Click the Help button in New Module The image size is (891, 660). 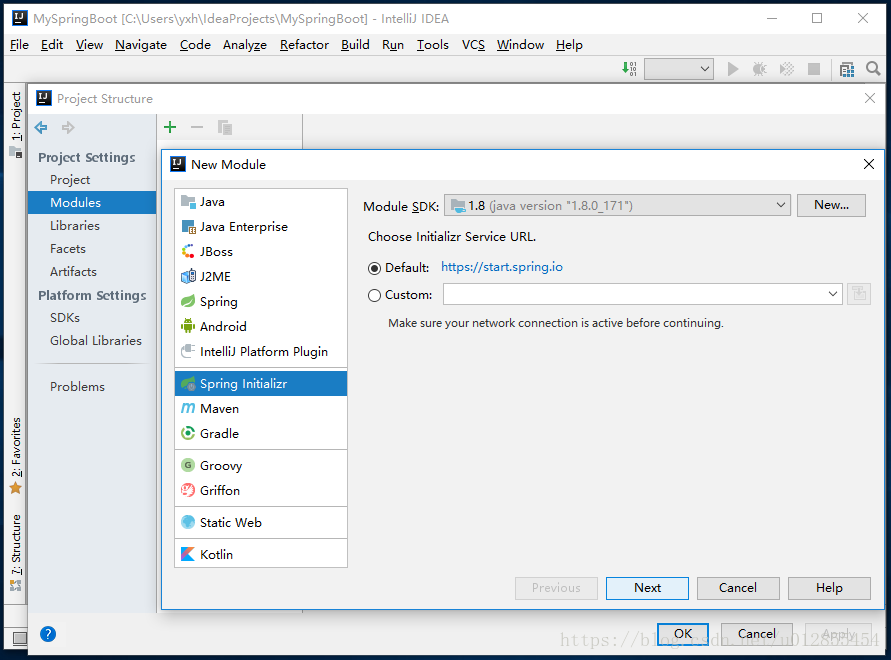pos(829,588)
